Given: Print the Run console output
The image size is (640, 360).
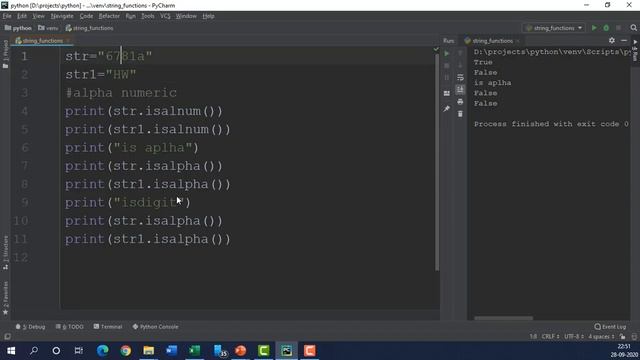Looking at the screenshot, I should point(460,102).
